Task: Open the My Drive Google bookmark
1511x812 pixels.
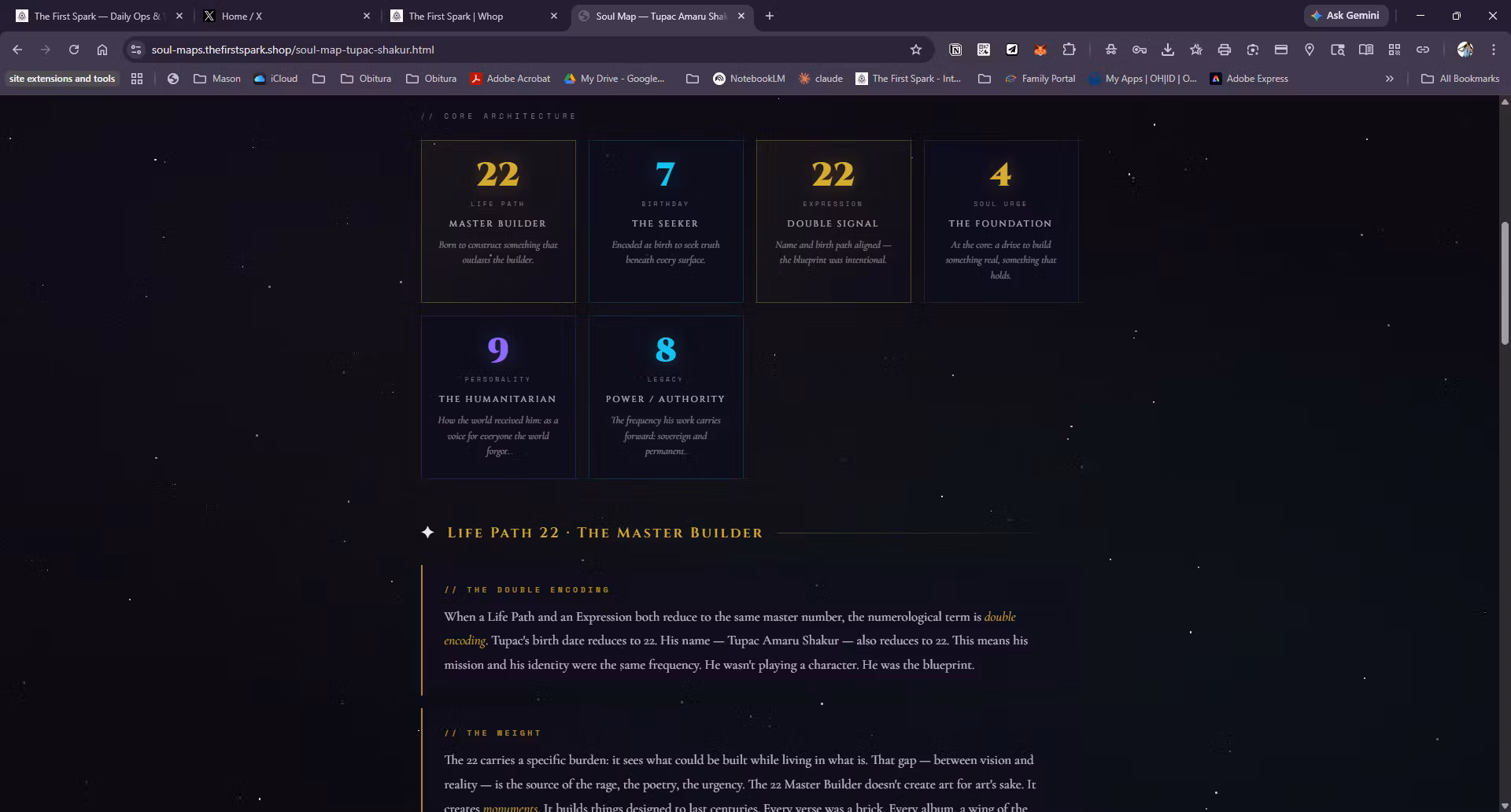Action: 615,79
